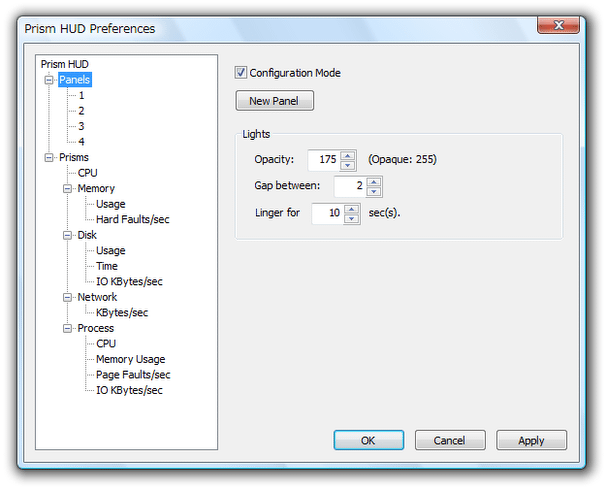Increase Opacity with the up arrow
607x490 pixels.
[348, 156]
